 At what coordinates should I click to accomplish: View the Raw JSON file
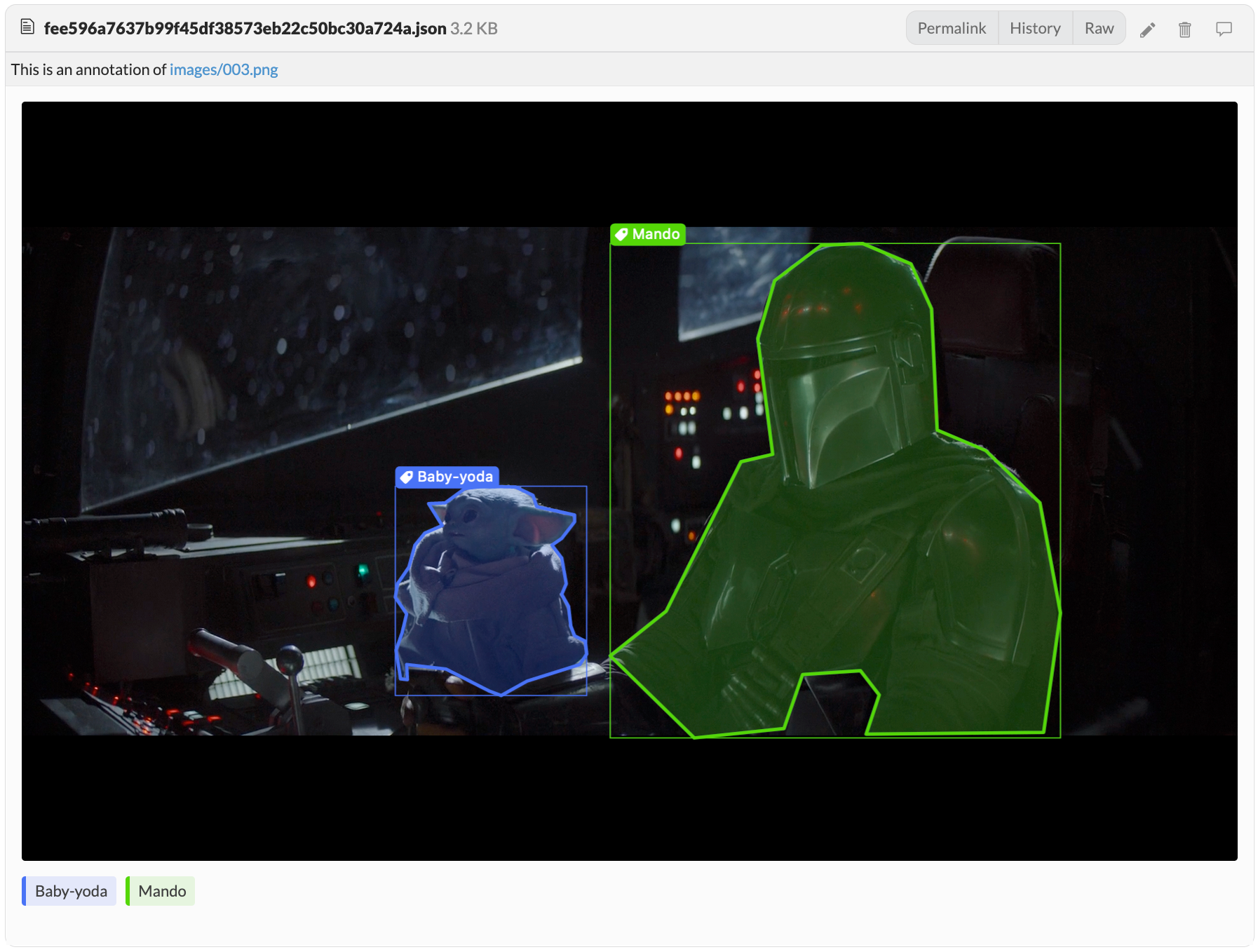[1099, 28]
